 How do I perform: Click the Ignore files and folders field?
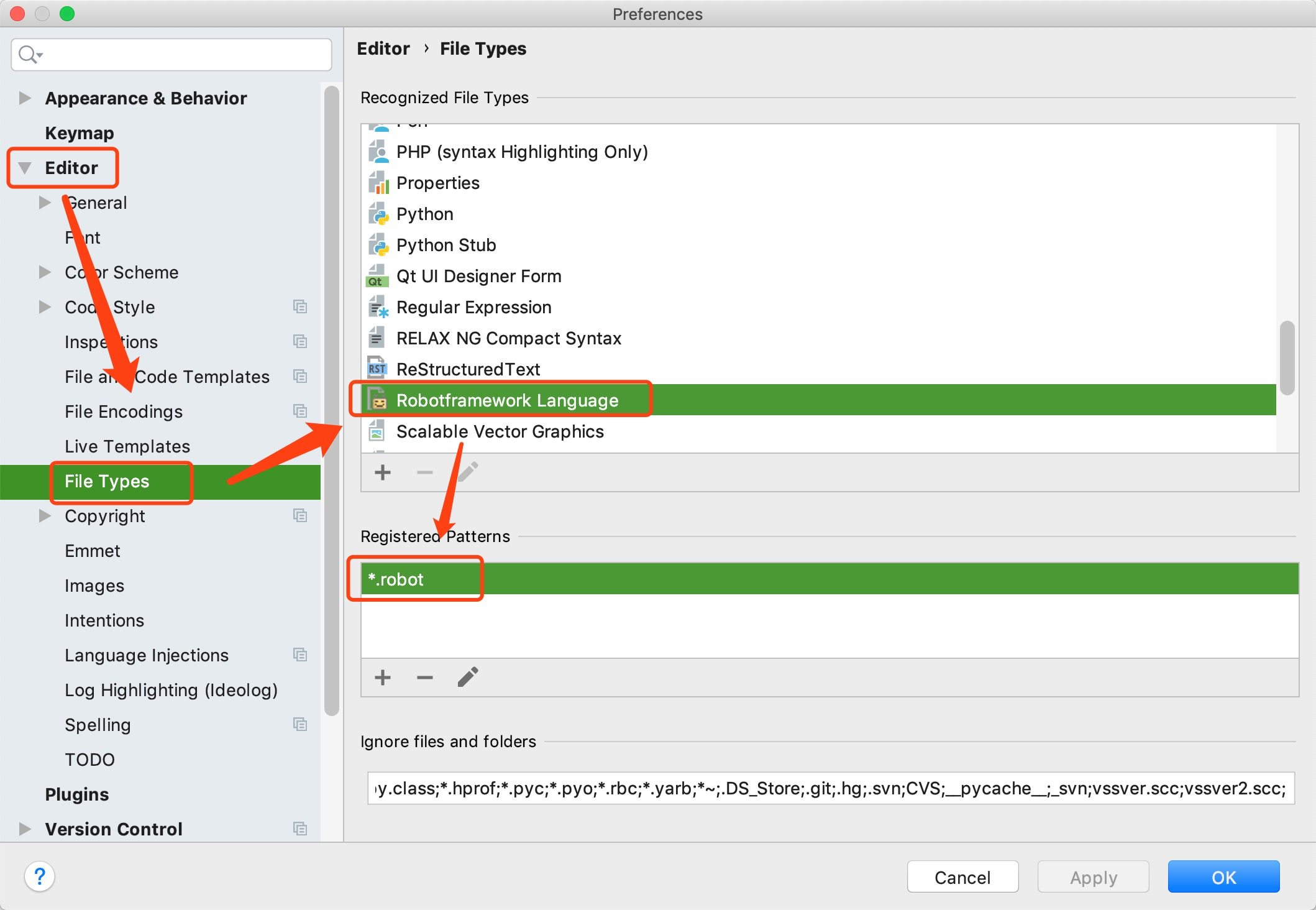[x=830, y=788]
